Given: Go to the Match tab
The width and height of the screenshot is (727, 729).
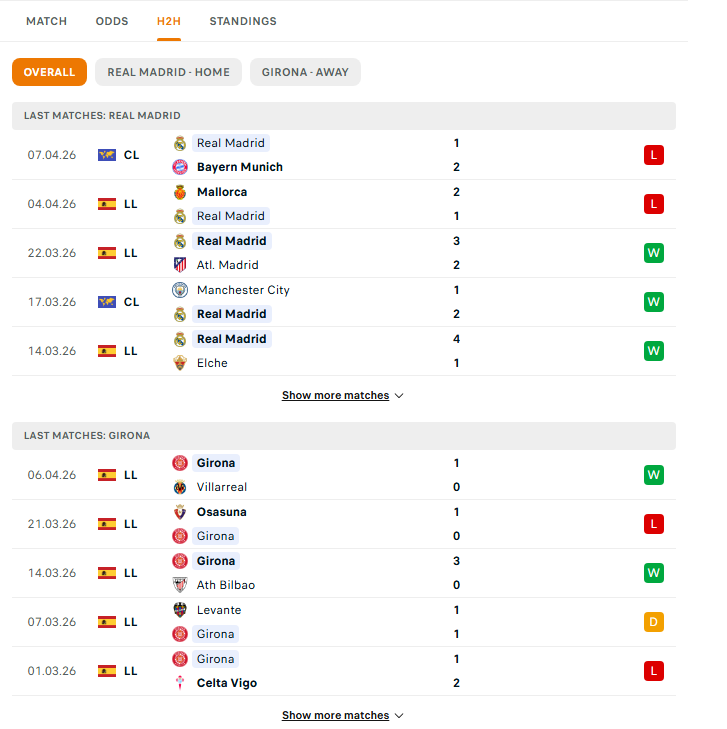Looking at the screenshot, I should 47,21.
